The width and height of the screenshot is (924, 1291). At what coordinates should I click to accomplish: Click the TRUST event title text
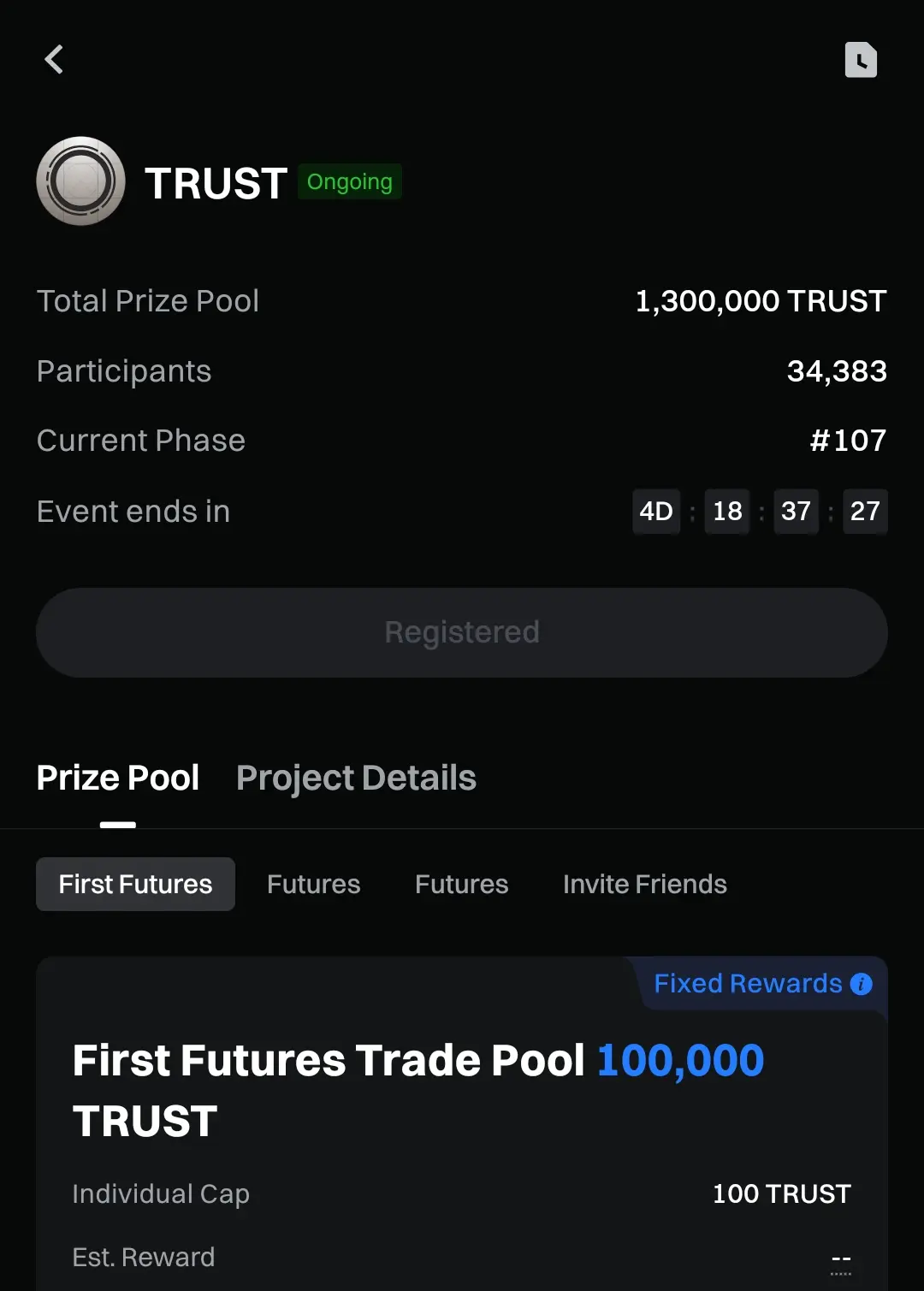tap(216, 183)
